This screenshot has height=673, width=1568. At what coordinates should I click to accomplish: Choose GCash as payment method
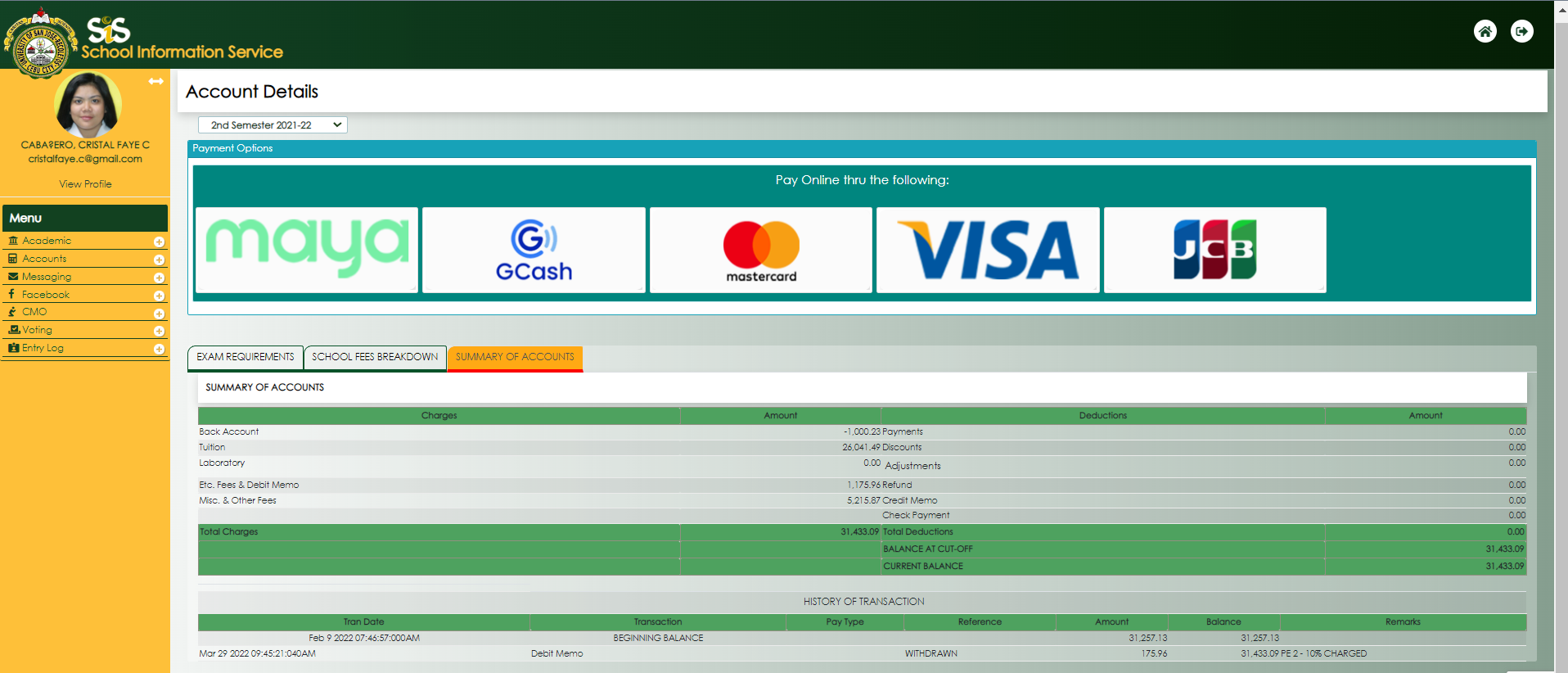[x=534, y=249]
